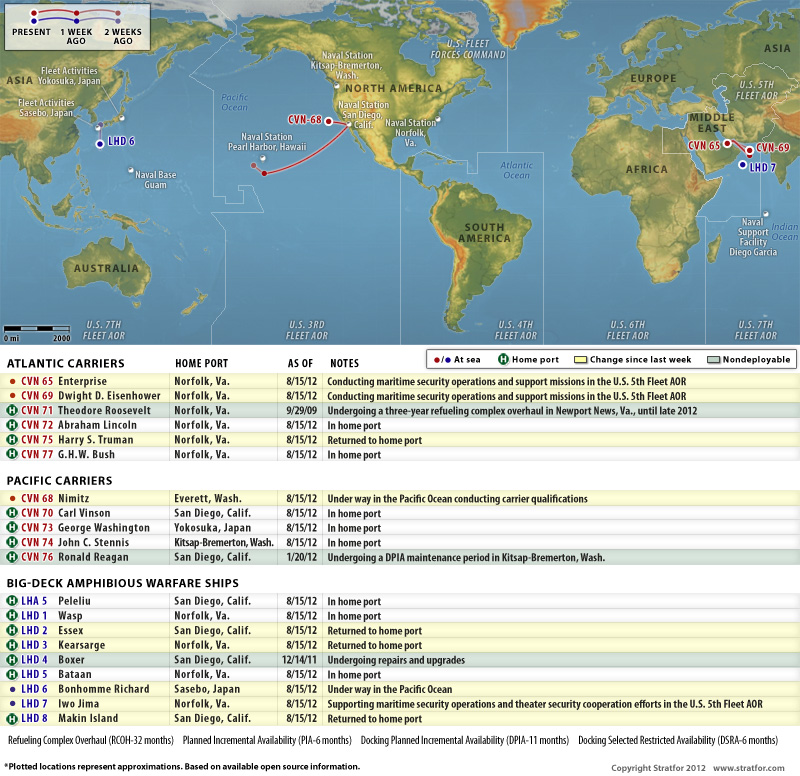Click the home port icon beside LHD 5 Bataan
800x776 pixels.
(x=12, y=674)
